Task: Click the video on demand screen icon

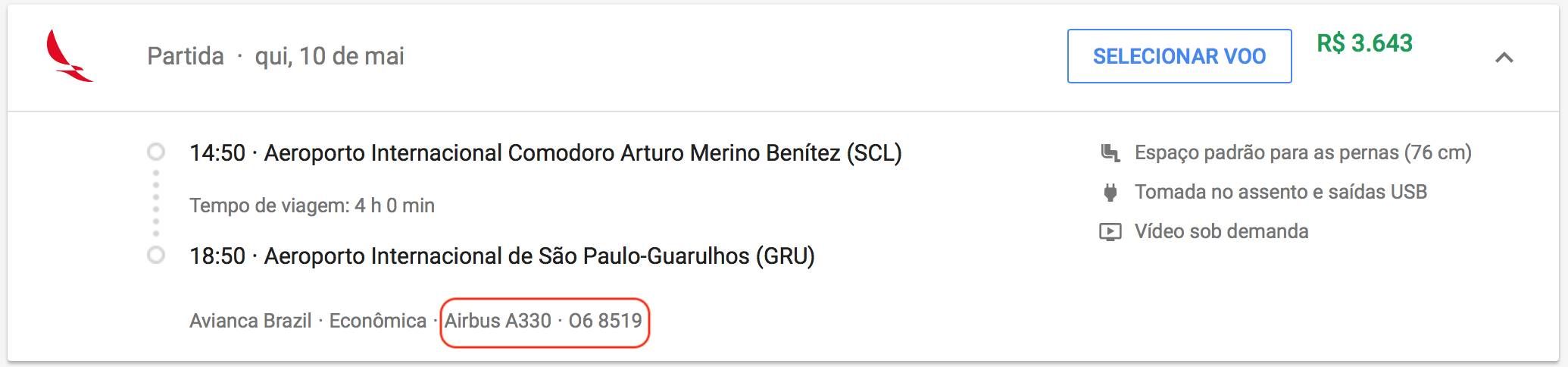Action: [1110, 232]
